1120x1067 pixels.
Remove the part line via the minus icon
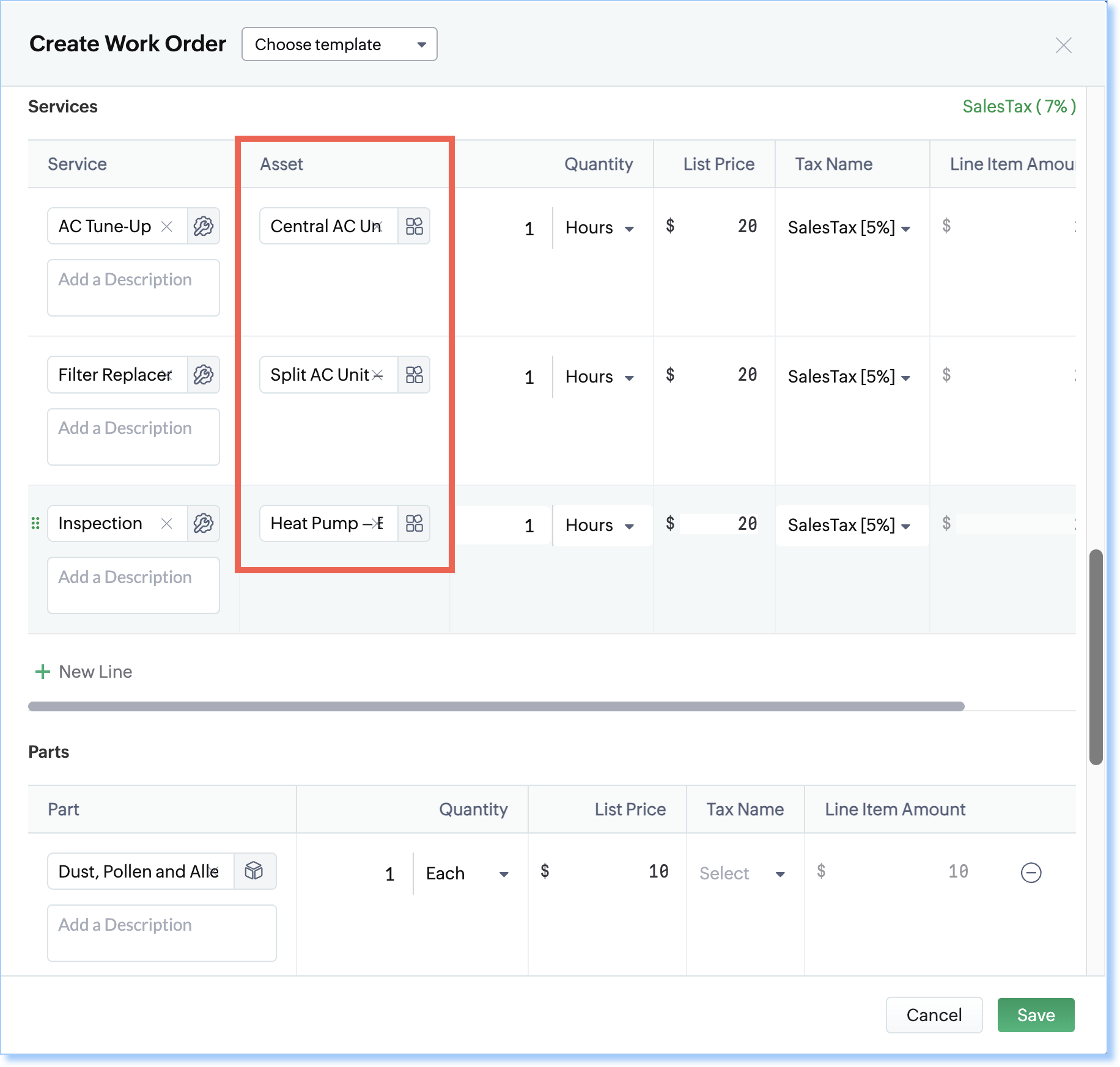point(1031,873)
